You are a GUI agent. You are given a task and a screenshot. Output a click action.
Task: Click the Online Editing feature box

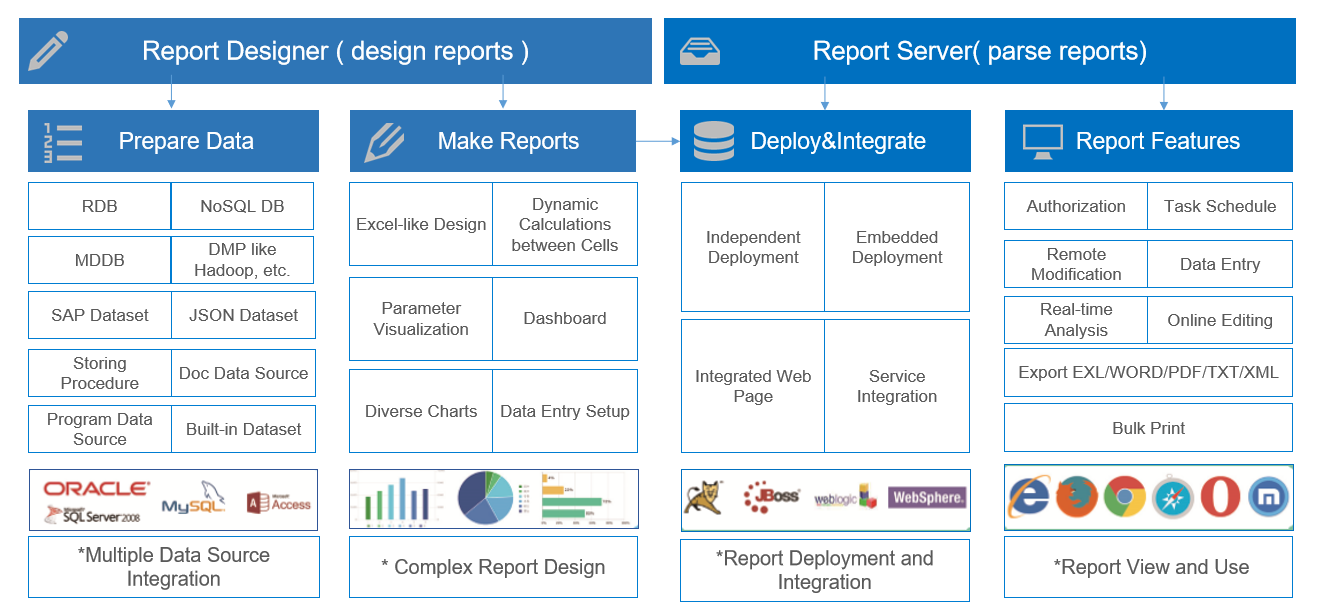point(1220,320)
